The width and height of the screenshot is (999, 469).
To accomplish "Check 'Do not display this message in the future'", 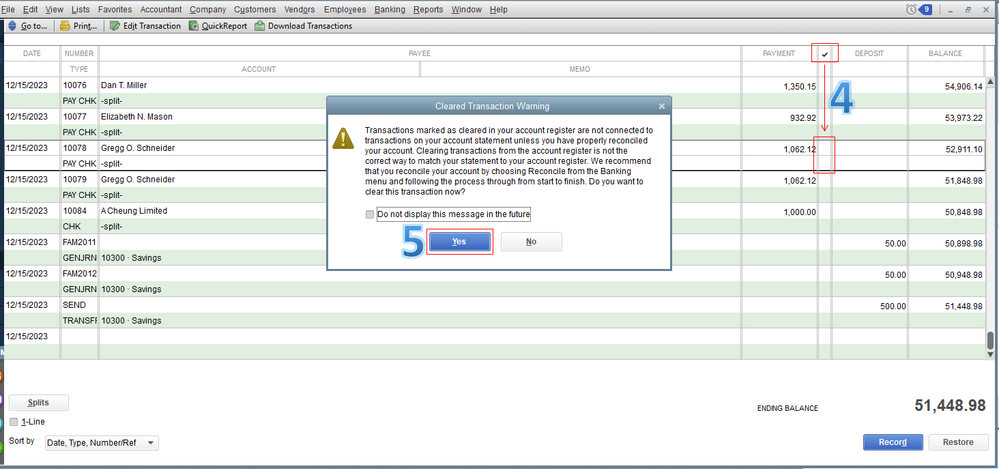I will 370,215.
